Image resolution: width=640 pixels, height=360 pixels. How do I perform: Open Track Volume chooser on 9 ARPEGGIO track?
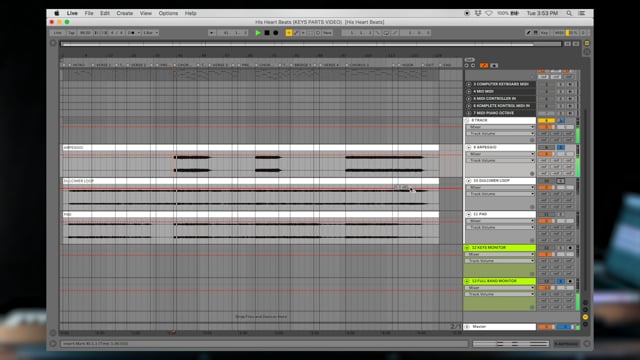(500, 160)
